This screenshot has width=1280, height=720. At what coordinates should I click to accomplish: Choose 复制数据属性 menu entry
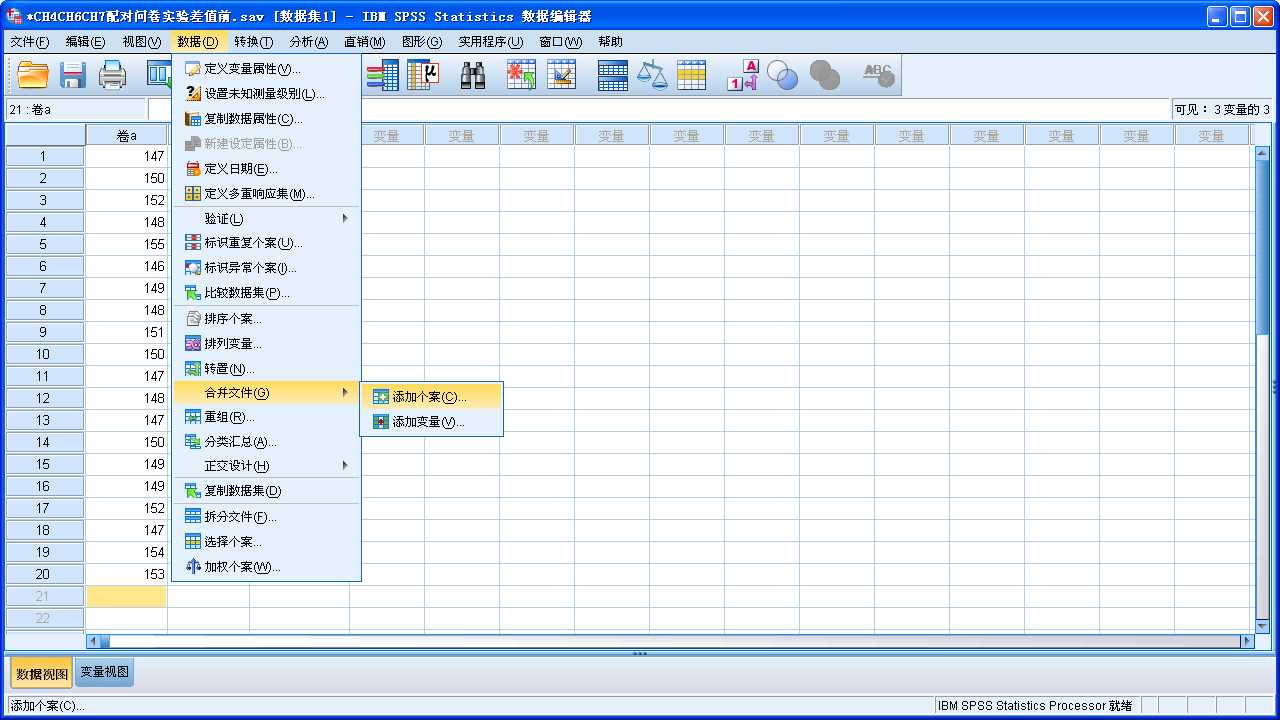point(266,119)
